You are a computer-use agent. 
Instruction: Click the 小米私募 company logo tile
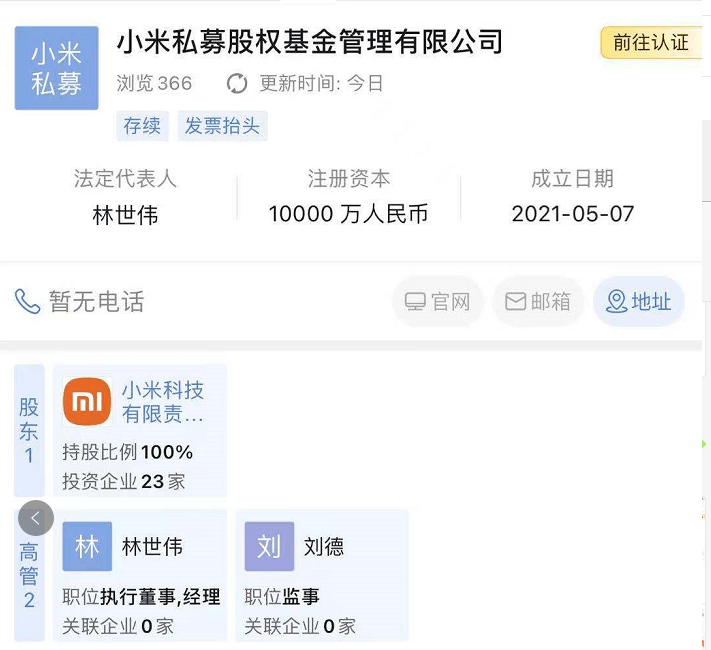[56, 68]
